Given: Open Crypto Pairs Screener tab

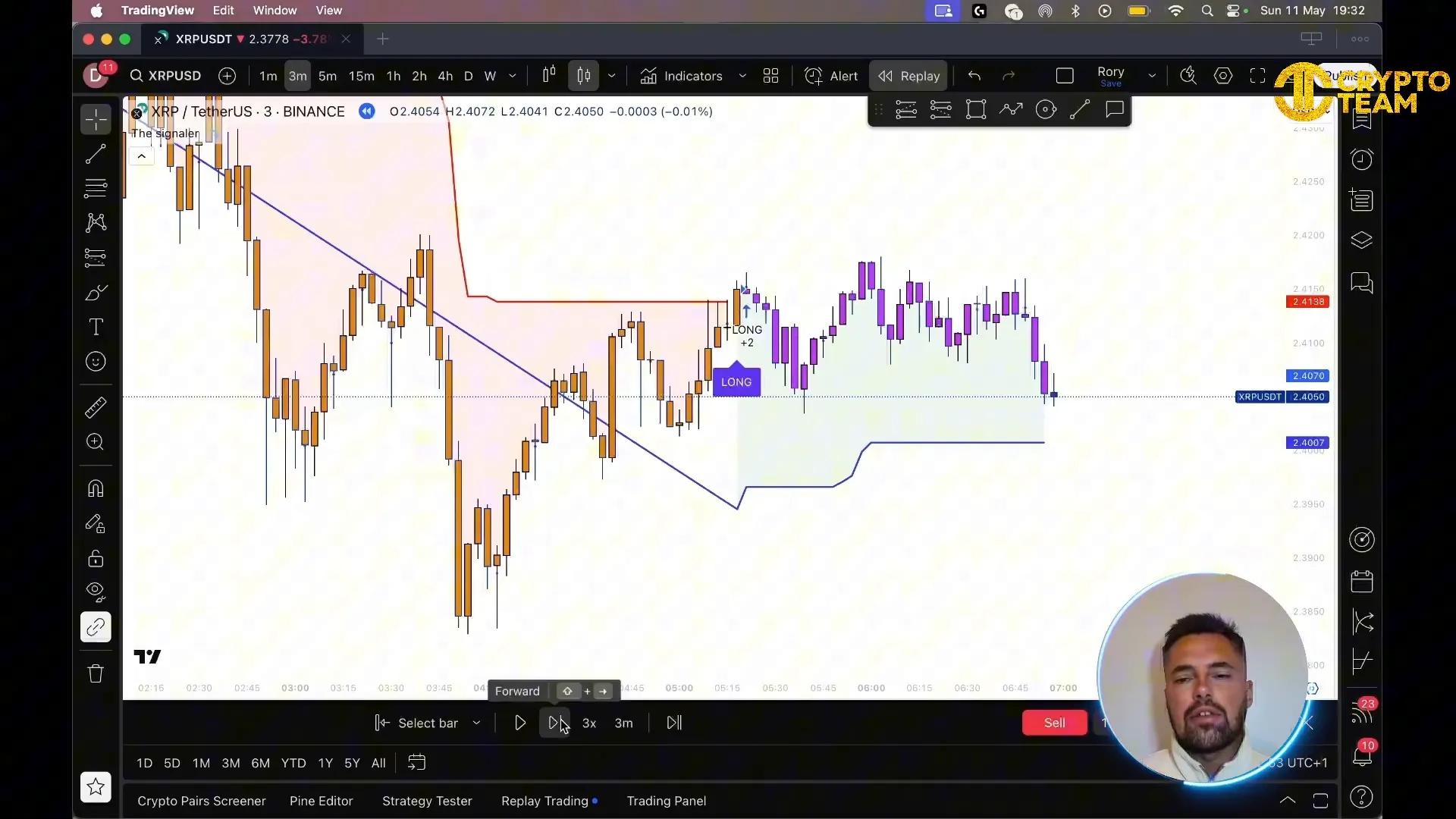Looking at the screenshot, I should coord(202,801).
